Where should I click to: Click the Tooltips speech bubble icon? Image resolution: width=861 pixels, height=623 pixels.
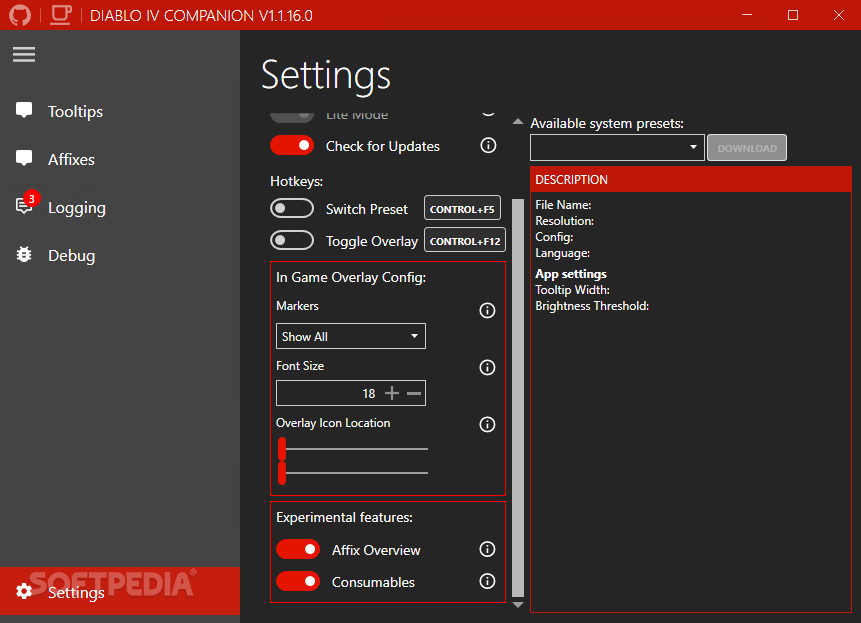click(24, 110)
